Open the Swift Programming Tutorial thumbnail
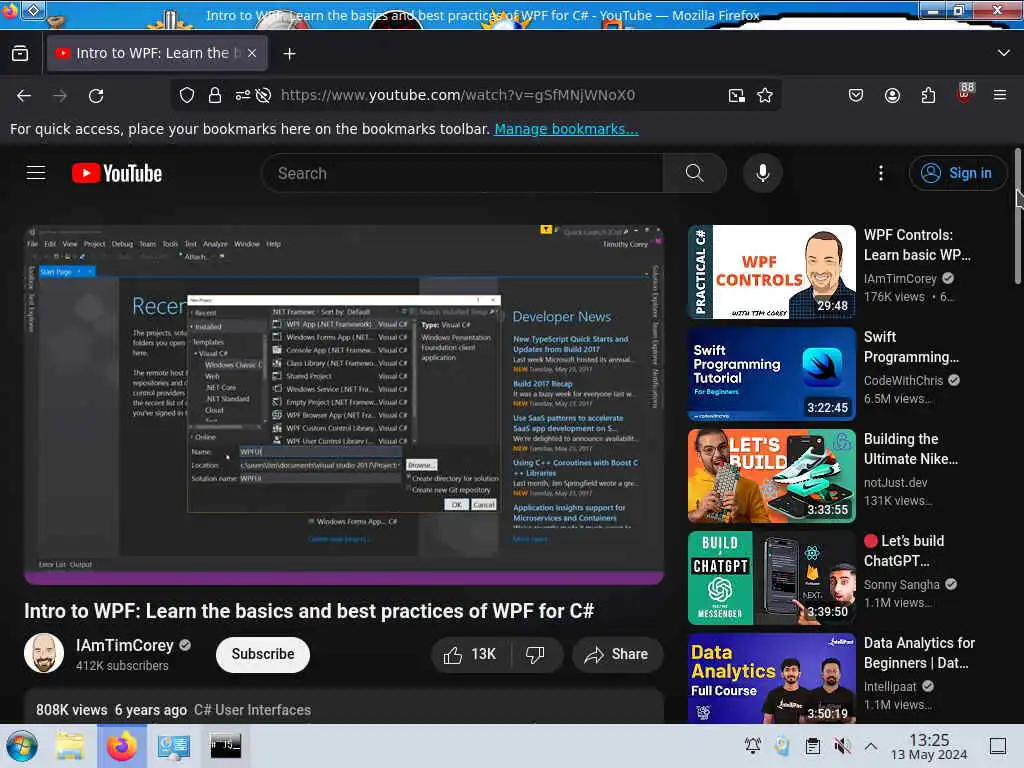 (772, 374)
